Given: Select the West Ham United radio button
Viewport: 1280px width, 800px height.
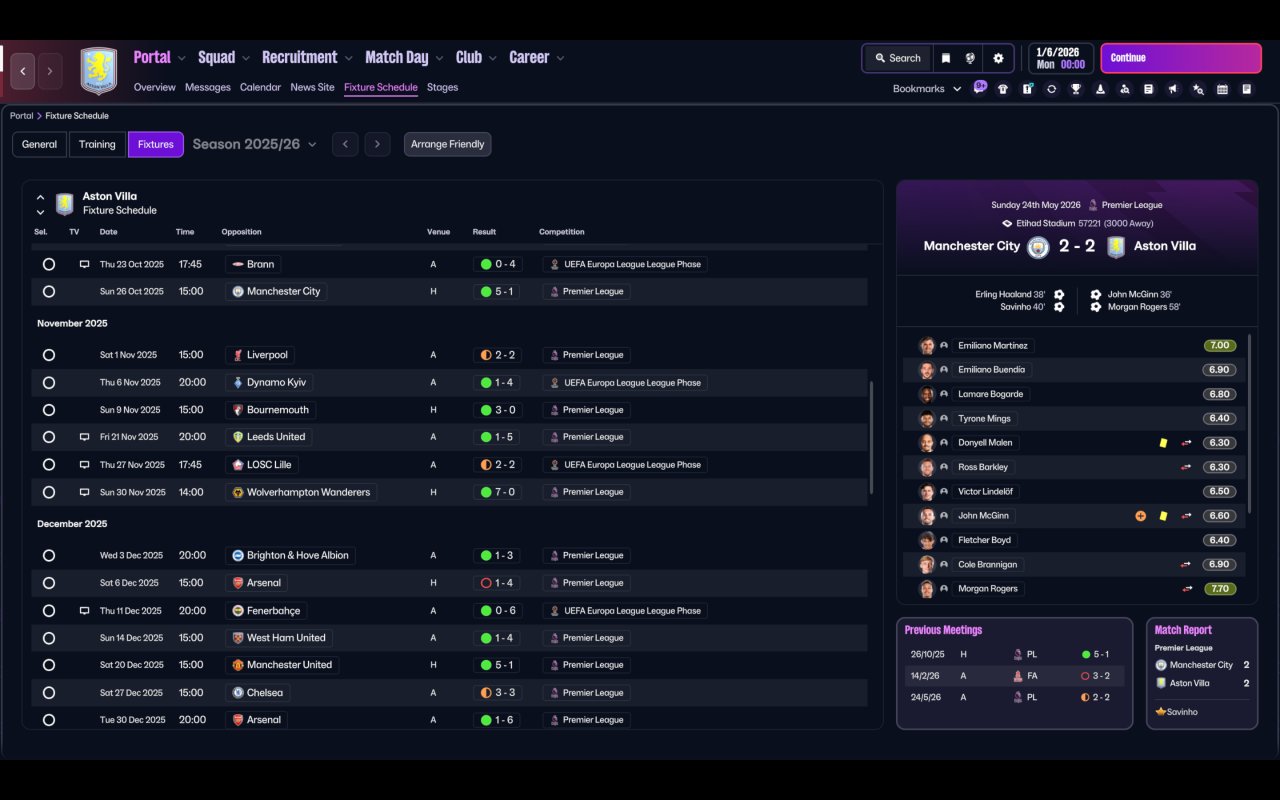Looking at the screenshot, I should pos(49,638).
